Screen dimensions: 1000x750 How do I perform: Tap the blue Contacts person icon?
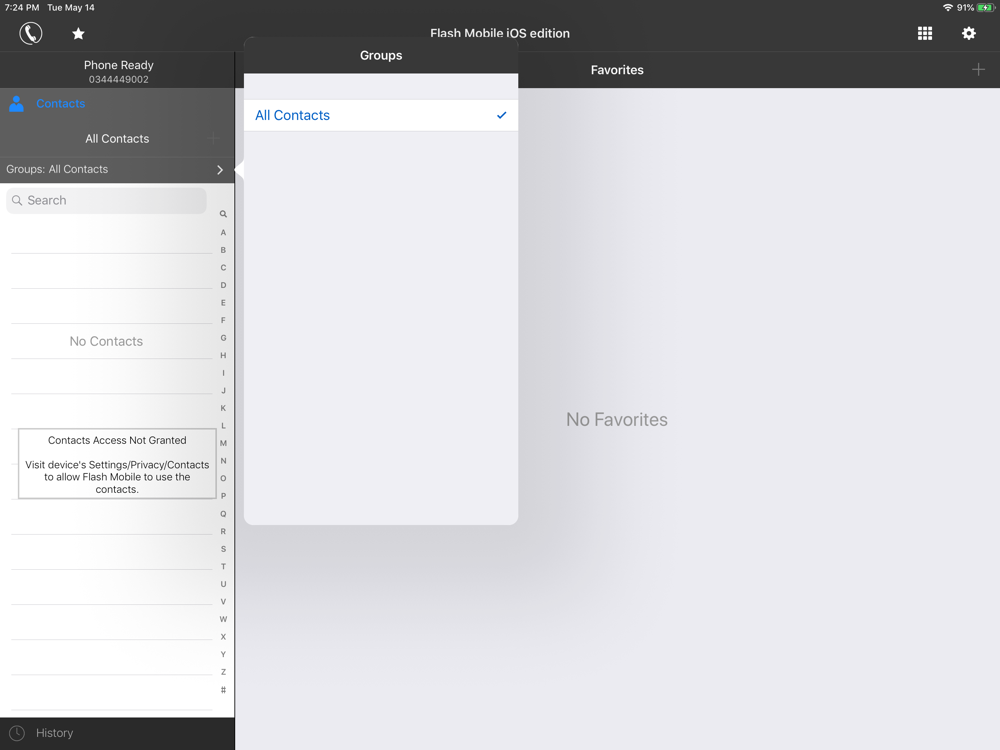pos(17,103)
